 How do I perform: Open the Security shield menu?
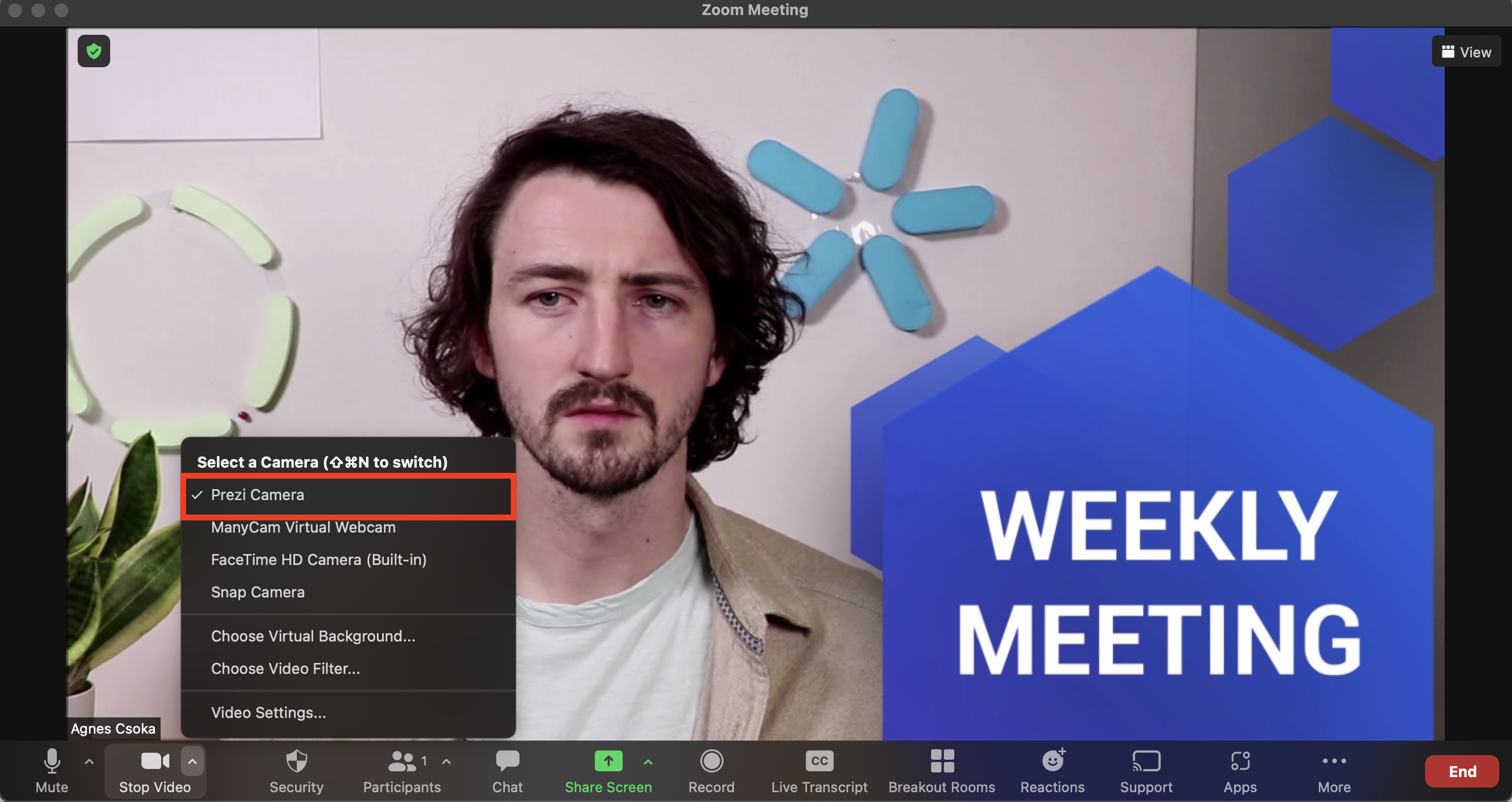(x=296, y=770)
